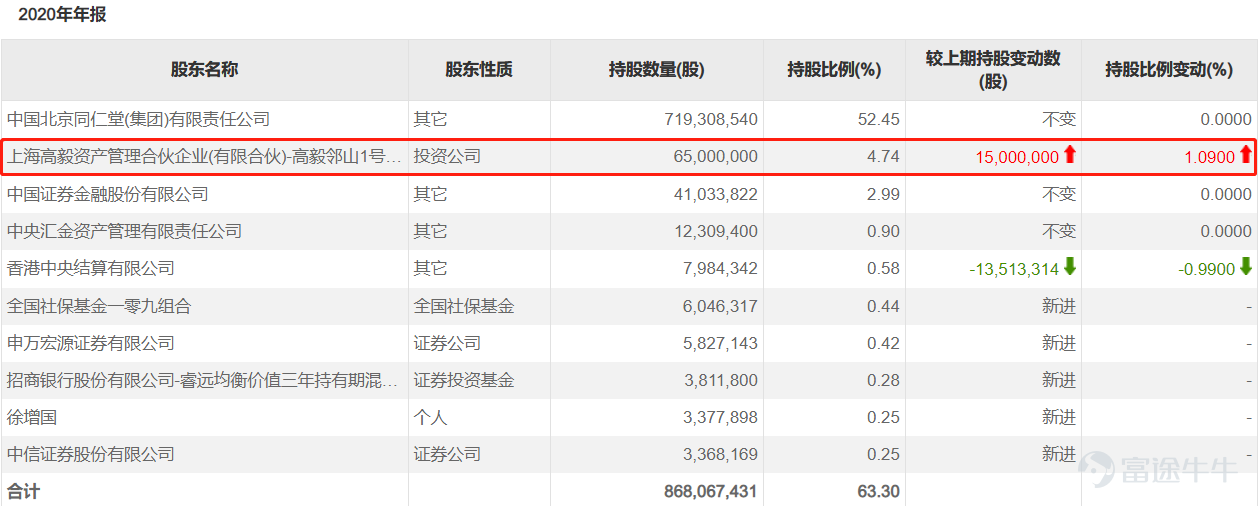The width and height of the screenshot is (1258, 506).
Task: Click the 股东名称 column header
Action: [x=204, y=70]
